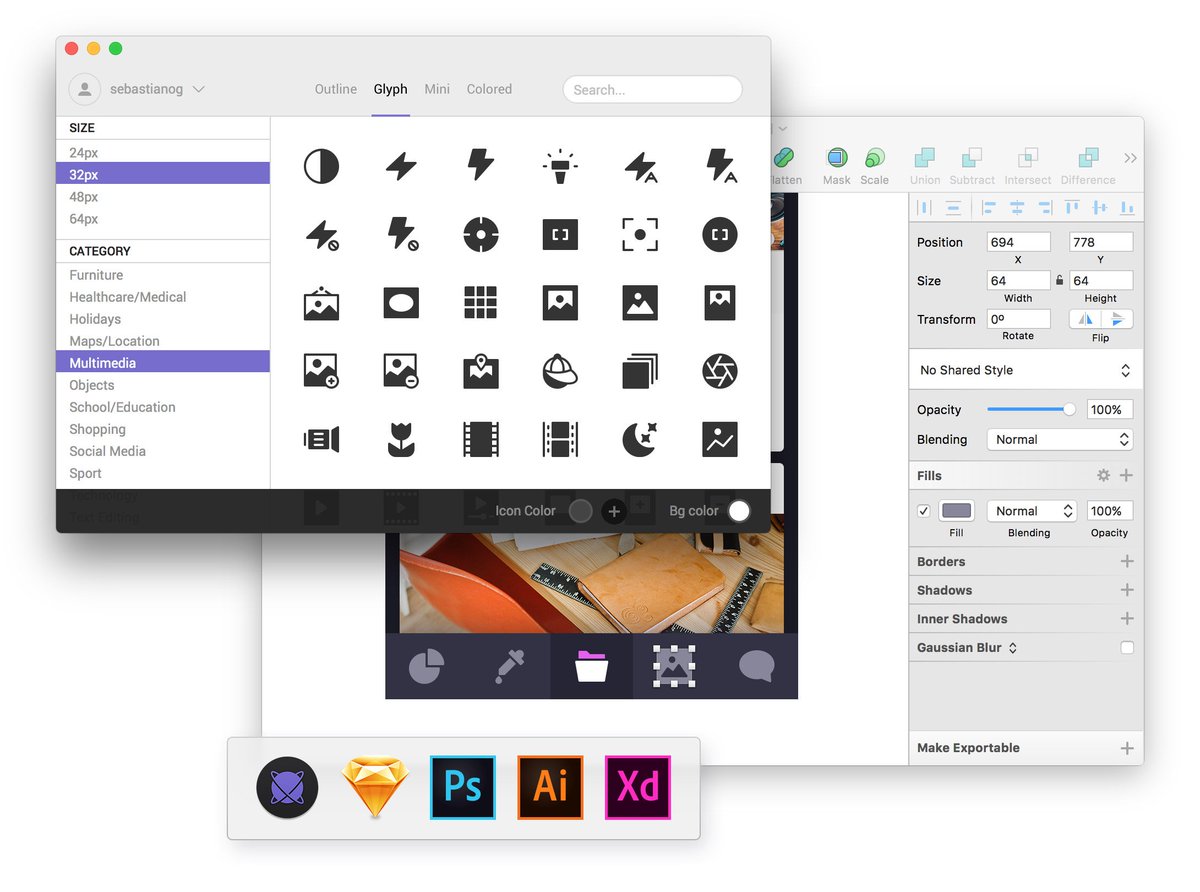
Task: Open the Fill Blending Normal dropdown
Action: coord(1031,511)
